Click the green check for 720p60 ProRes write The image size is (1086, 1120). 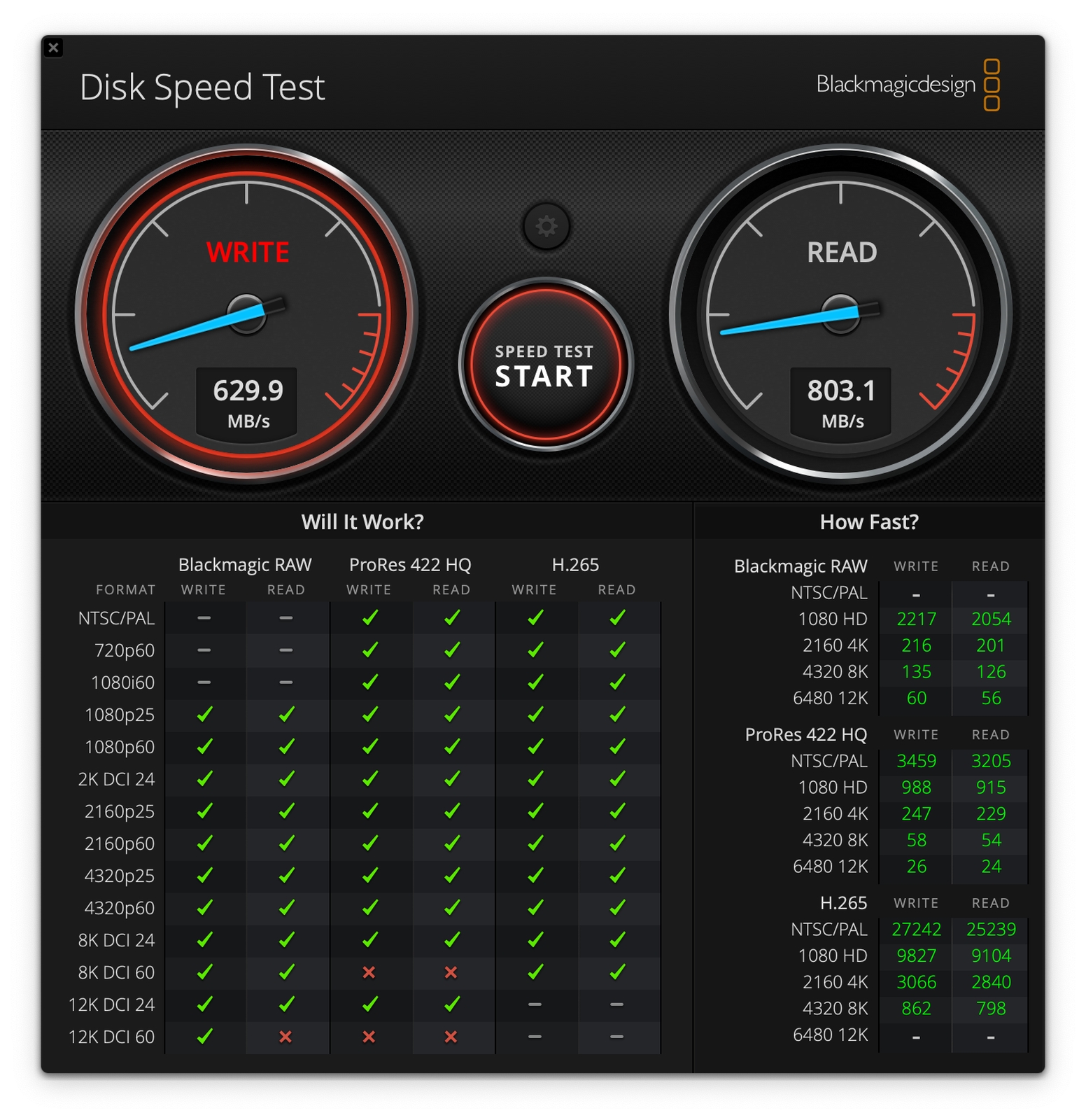pos(370,650)
